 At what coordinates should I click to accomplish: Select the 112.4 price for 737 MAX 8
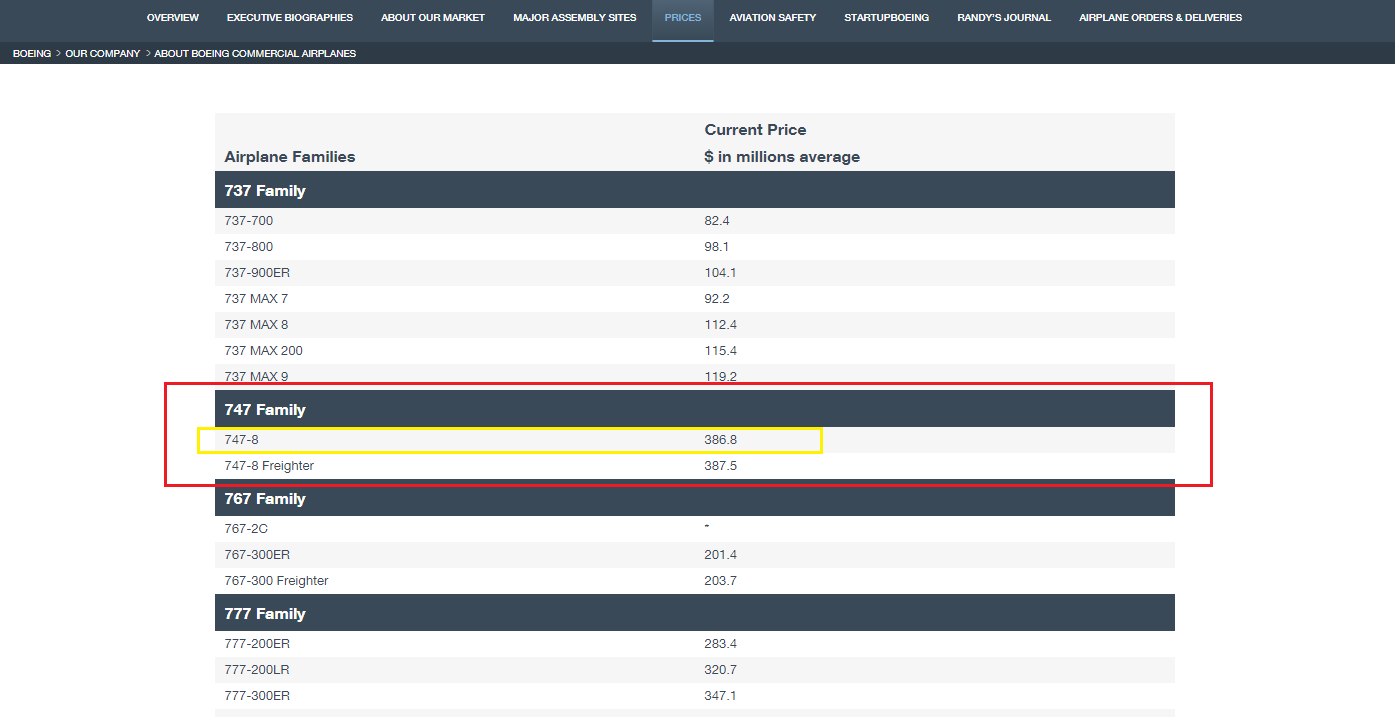tap(721, 325)
